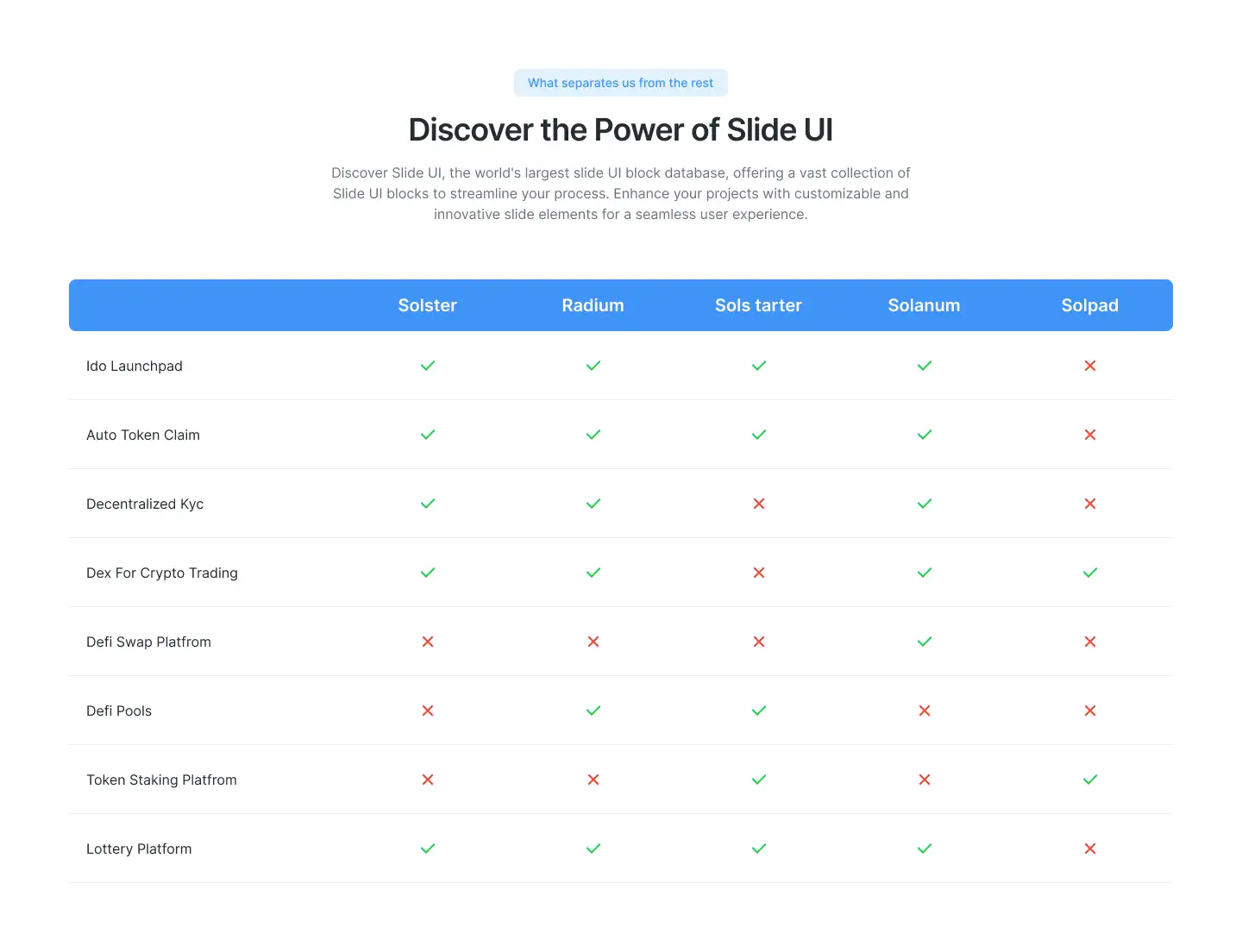Click the checkmark for Solster Ido Launchpad
This screenshot has height=952, width=1242.
pyautogui.click(x=428, y=366)
